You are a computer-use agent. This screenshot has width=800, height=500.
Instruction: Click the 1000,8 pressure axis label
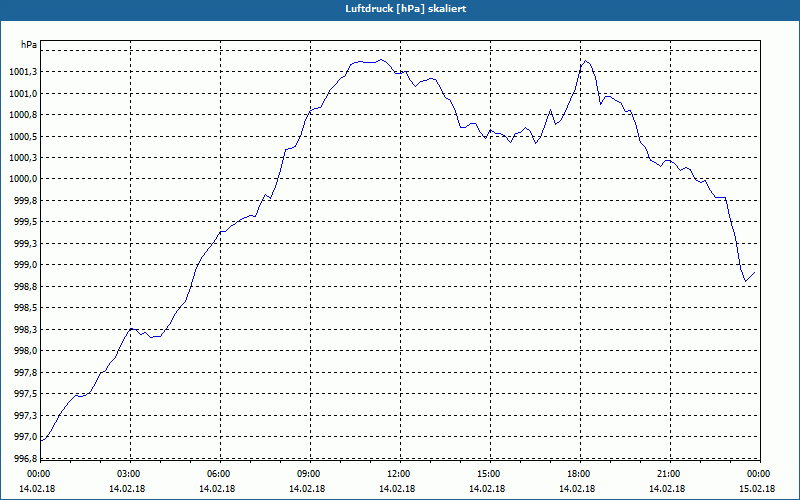(x=23, y=115)
